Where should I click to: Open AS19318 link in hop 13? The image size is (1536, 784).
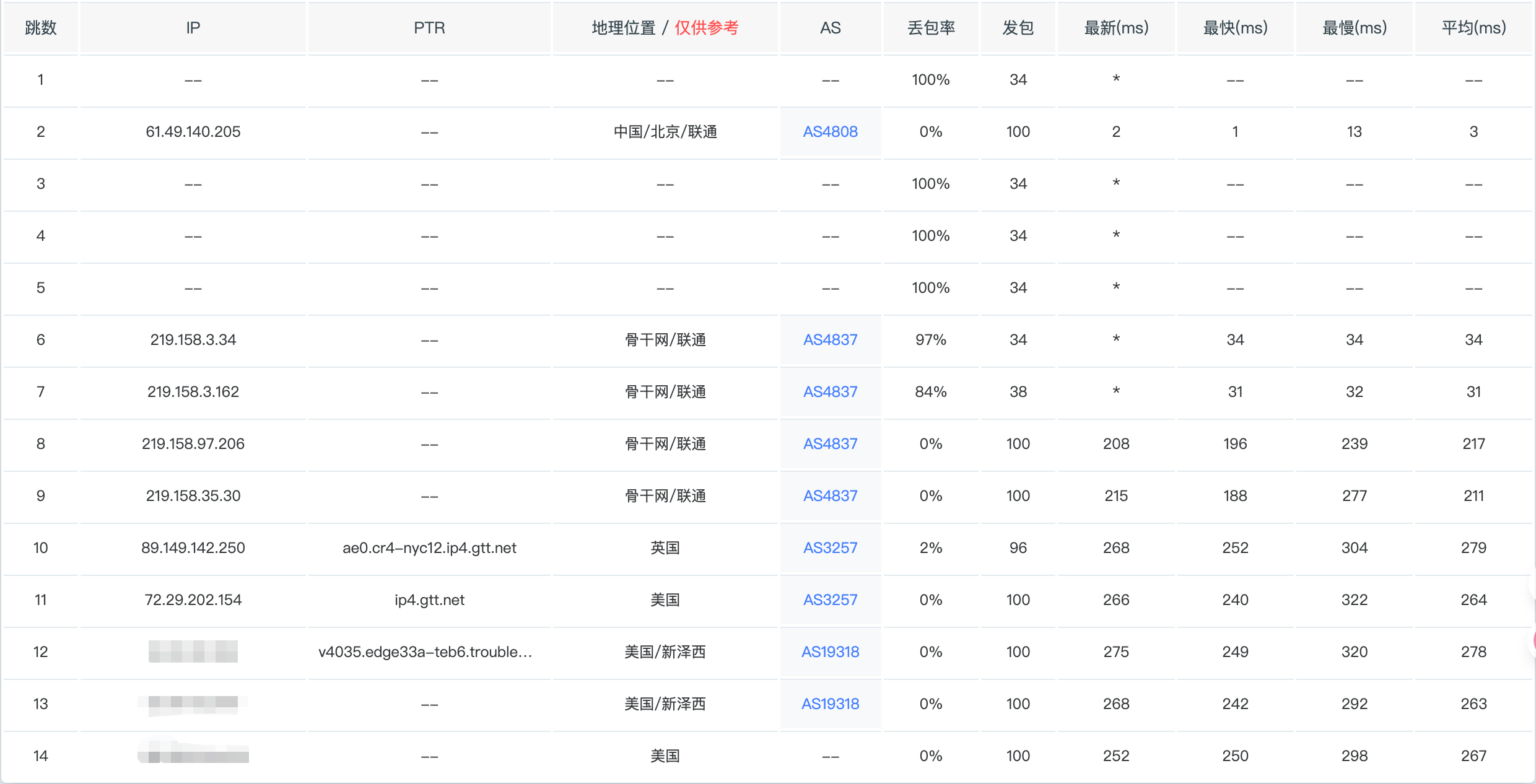[x=830, y=704]
